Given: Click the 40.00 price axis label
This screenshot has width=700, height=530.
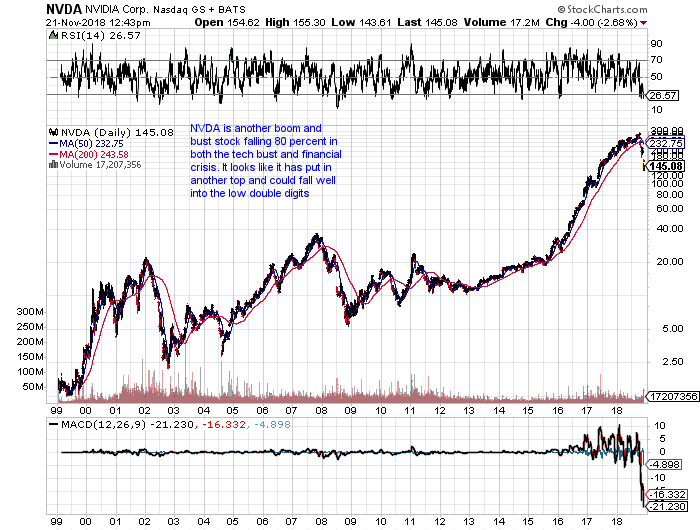Looking at the screenshot, I should pyautogui.click(x=670, y=229).
